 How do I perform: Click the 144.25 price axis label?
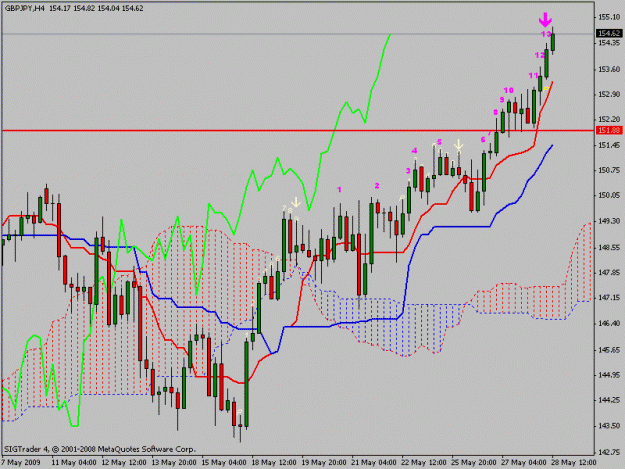coord(608,400)
